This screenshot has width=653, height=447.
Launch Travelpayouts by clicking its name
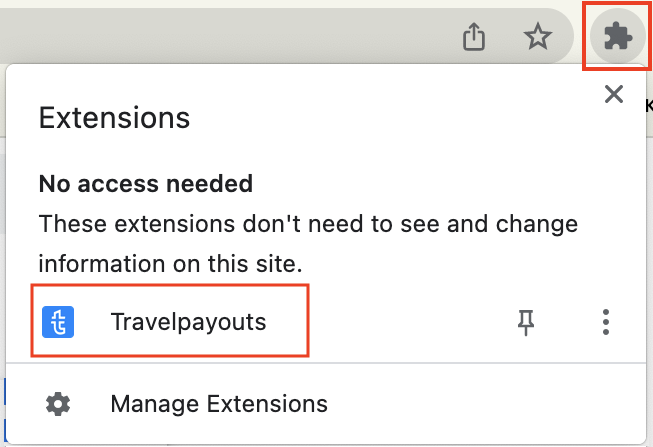(x=188, y=322)
